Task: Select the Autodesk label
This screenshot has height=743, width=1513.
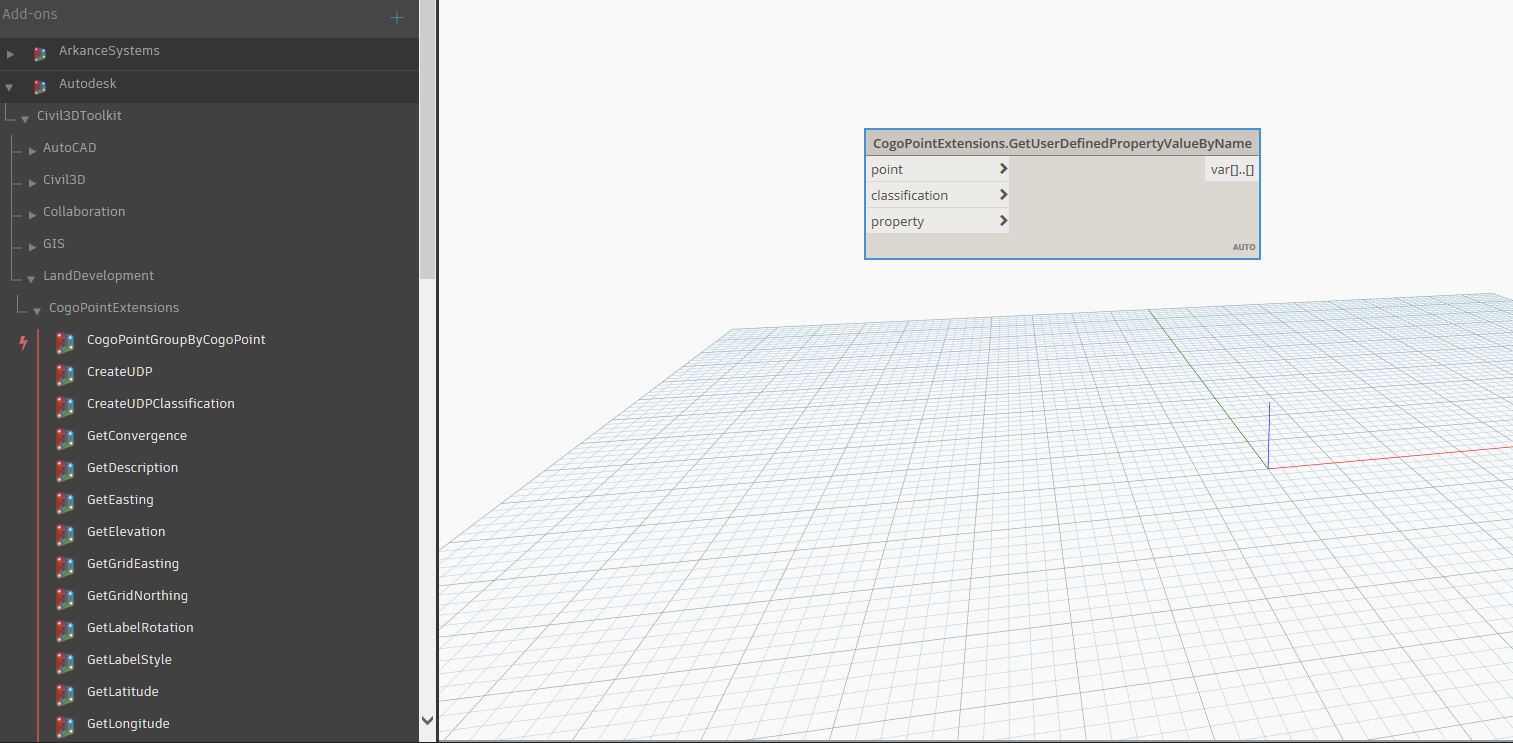Action: coord(88,84)
